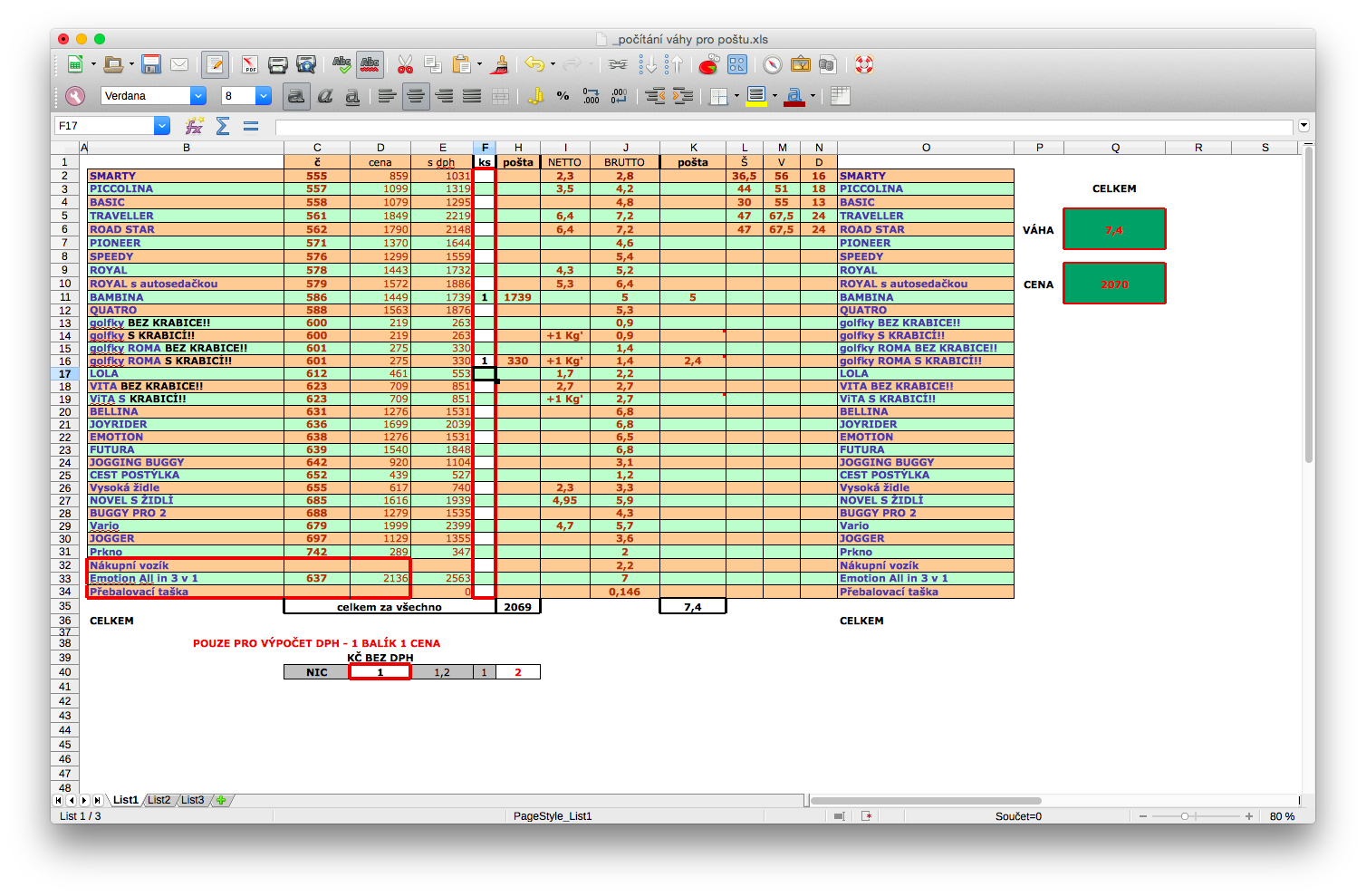The image size is (1366, 896).
Task: Click the Sum sigma icon
Action: [x=223, y=126]
